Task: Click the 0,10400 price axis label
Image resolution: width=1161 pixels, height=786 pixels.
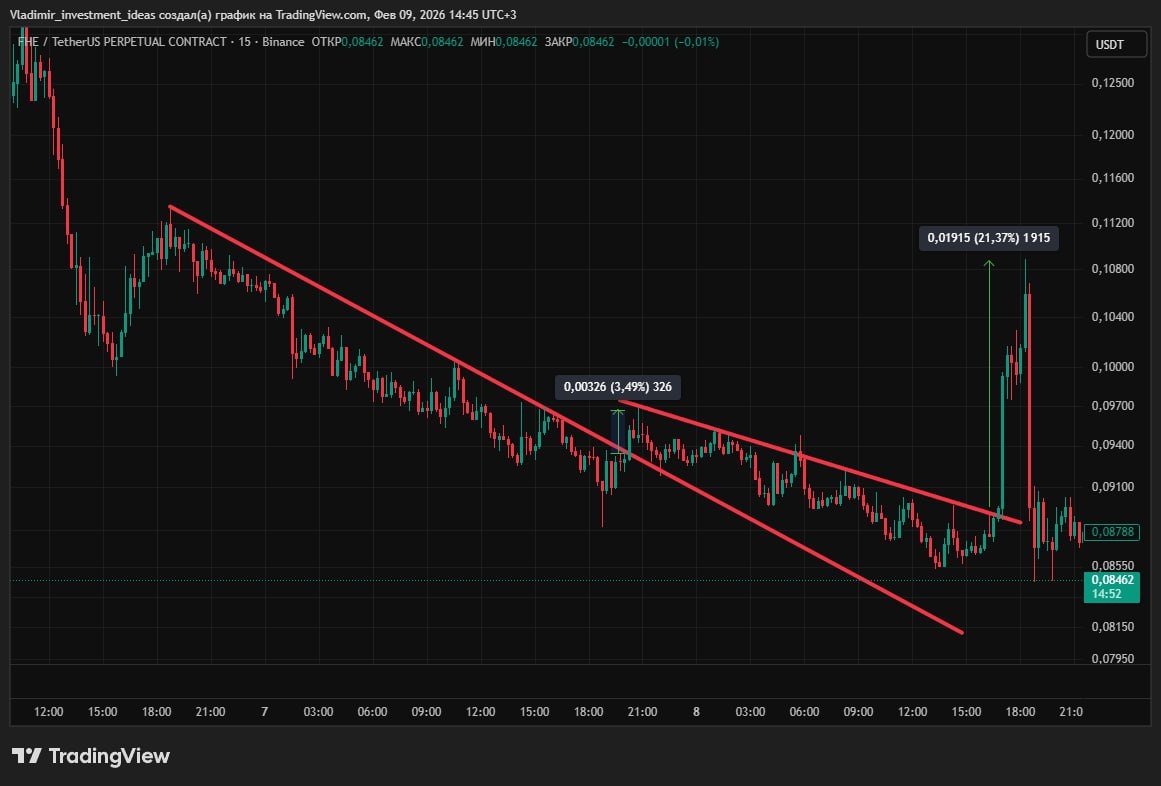Action: (x=1112, y=317)
